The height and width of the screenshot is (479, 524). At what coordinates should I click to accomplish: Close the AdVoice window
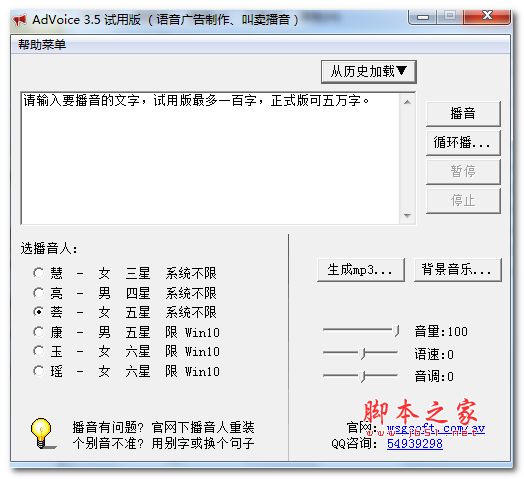487,16
